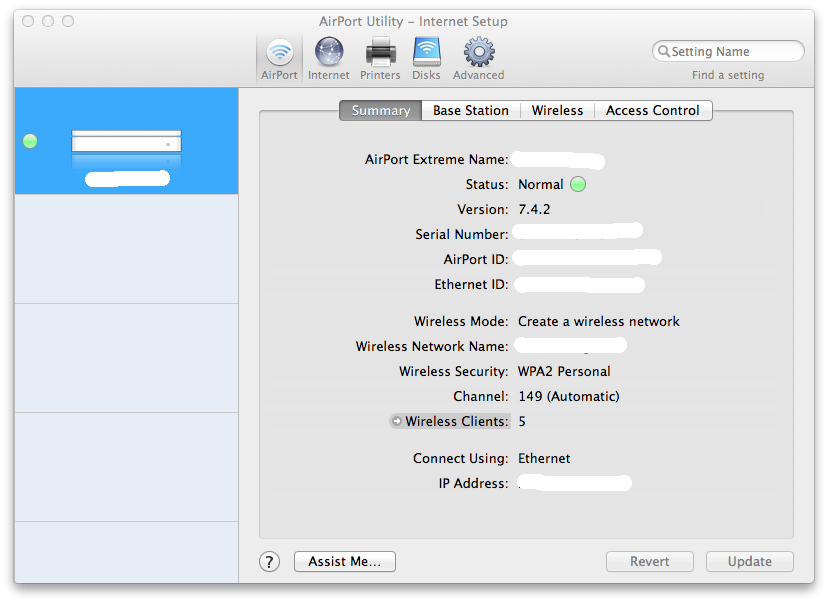Click the AirPort ID label
This screenshot has height=603, width=828.
[x=476, y=260]
